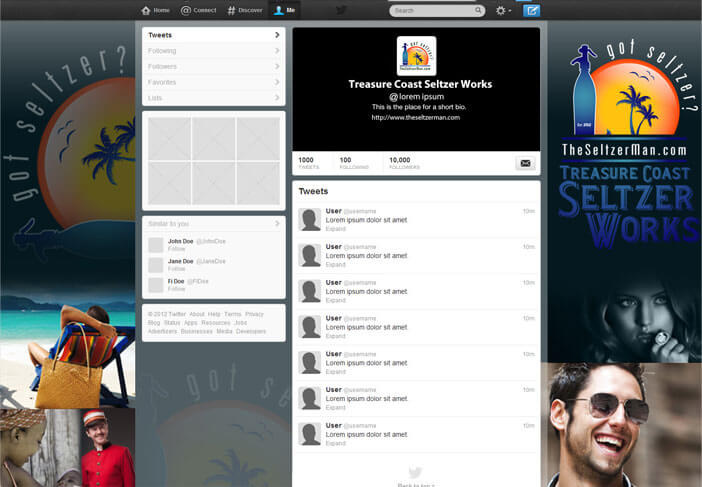Open the Developers footer link
The height and width of the screenshot is (487, 702).
click(251, 331)
